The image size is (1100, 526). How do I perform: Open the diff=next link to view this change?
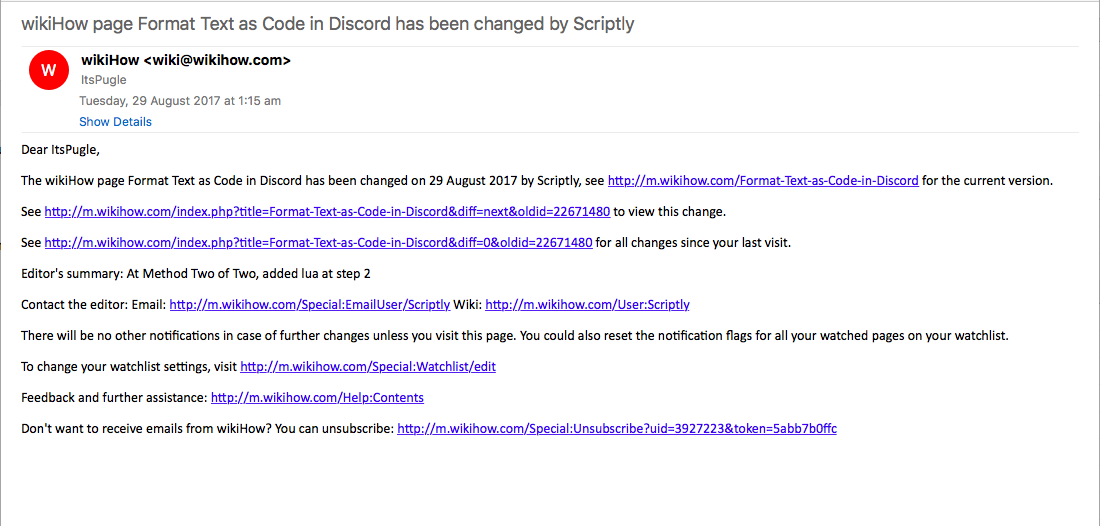click(x=327, y=212)
